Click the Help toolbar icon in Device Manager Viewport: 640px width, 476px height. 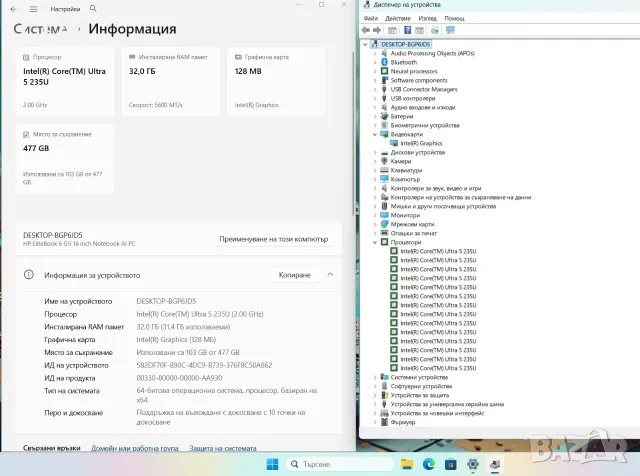(x=407, y=30)
